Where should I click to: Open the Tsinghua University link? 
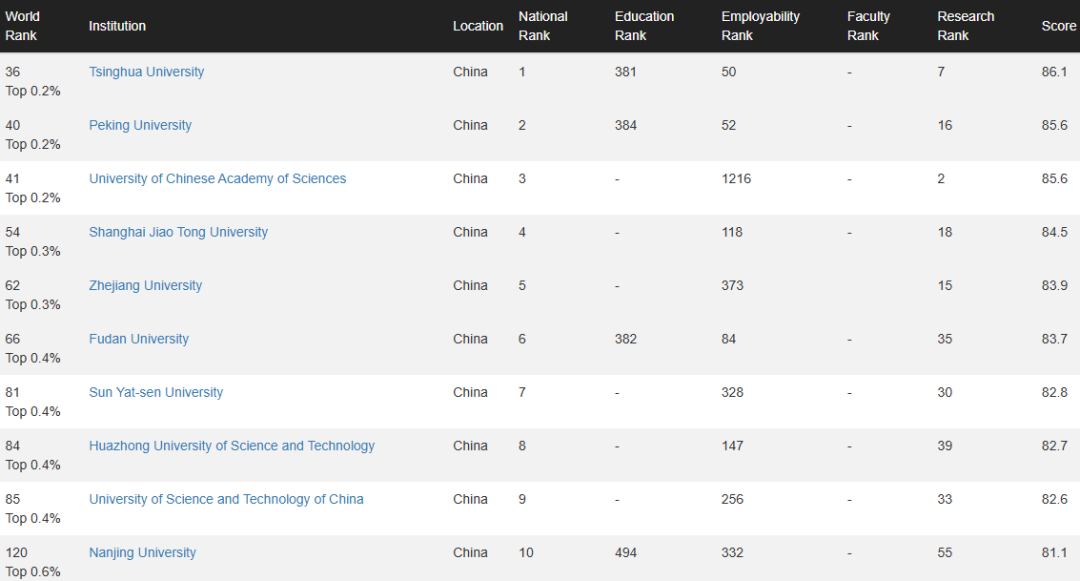point(146,72)
